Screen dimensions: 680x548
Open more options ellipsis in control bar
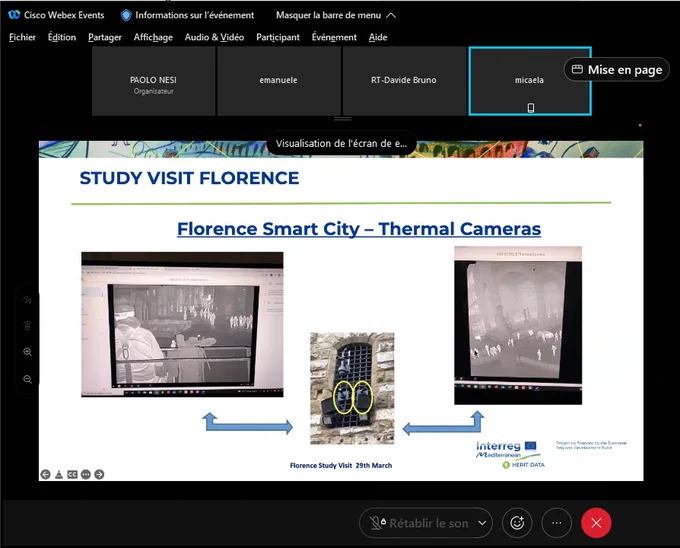pyautogui.click(x=556, y=523)
